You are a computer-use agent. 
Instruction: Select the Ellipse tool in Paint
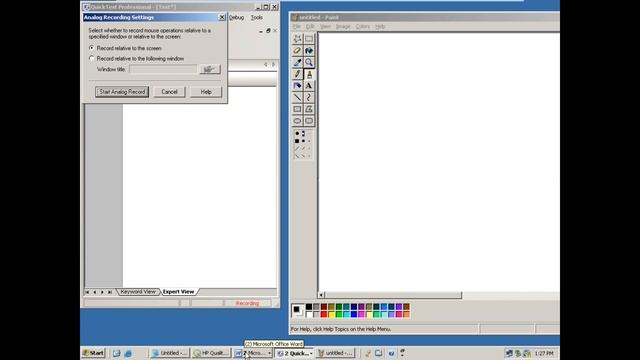point(297,121)
